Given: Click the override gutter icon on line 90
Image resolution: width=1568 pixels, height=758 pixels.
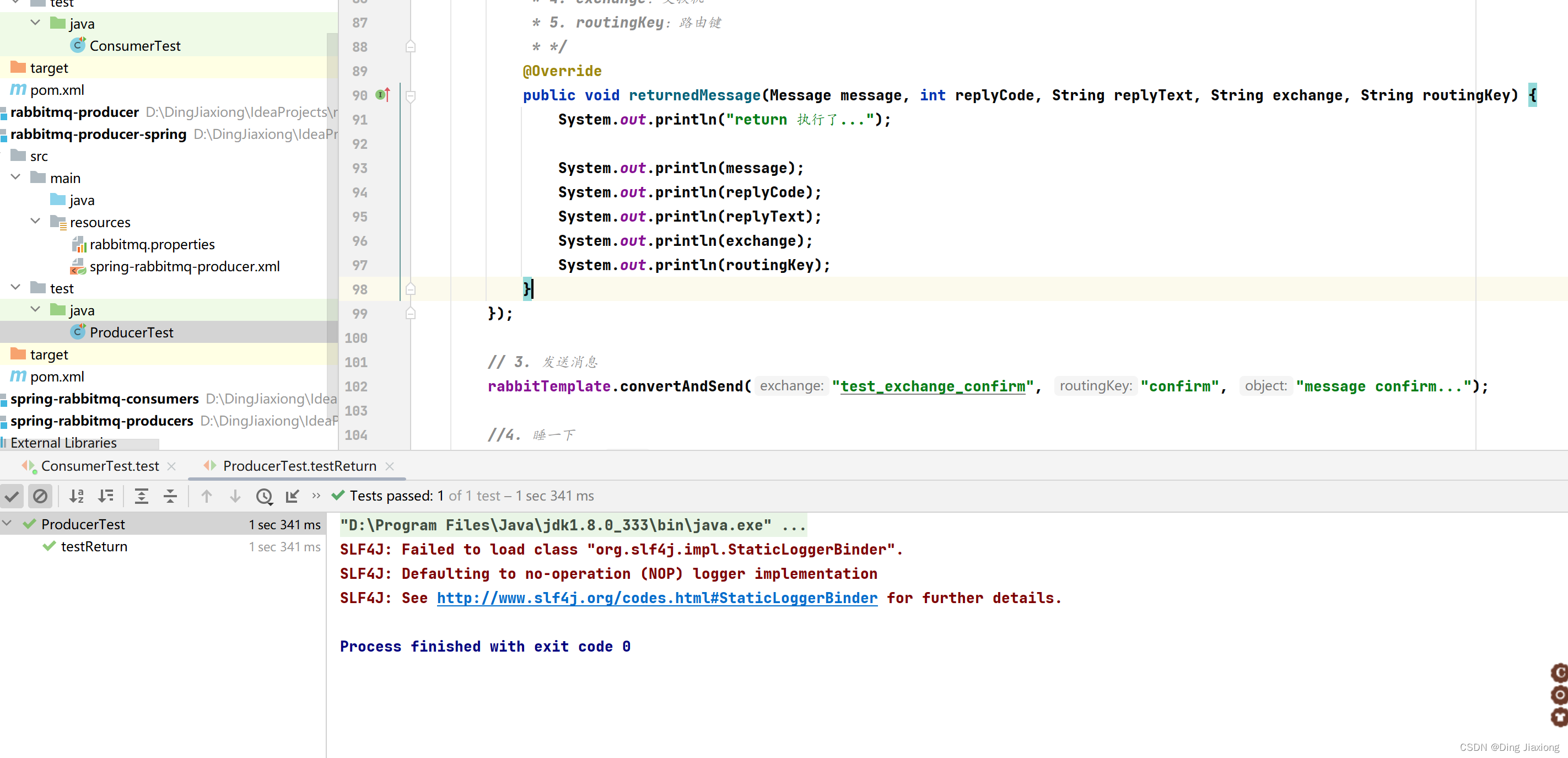Looking at the screenshot, I should [382, 95].
